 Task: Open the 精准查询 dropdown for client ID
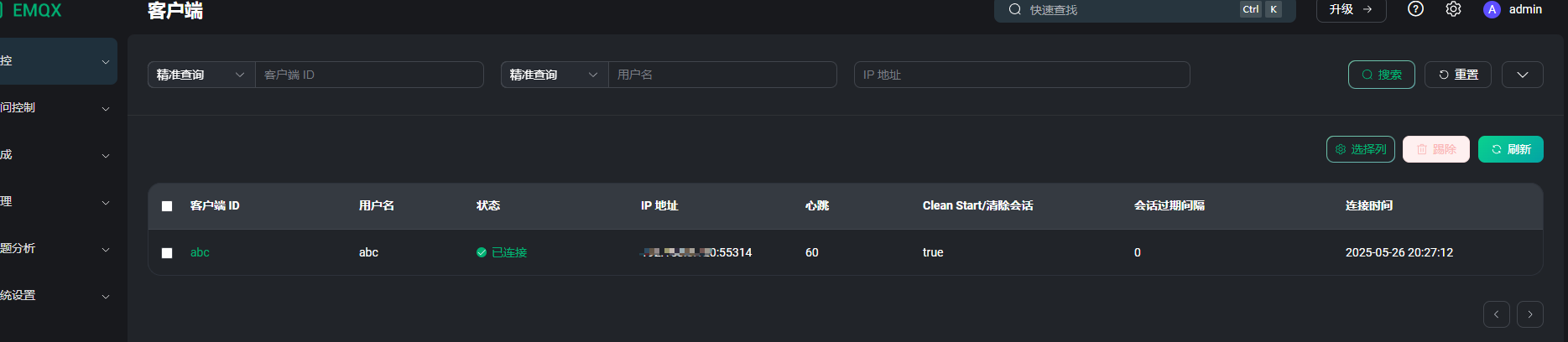[201, 75]
